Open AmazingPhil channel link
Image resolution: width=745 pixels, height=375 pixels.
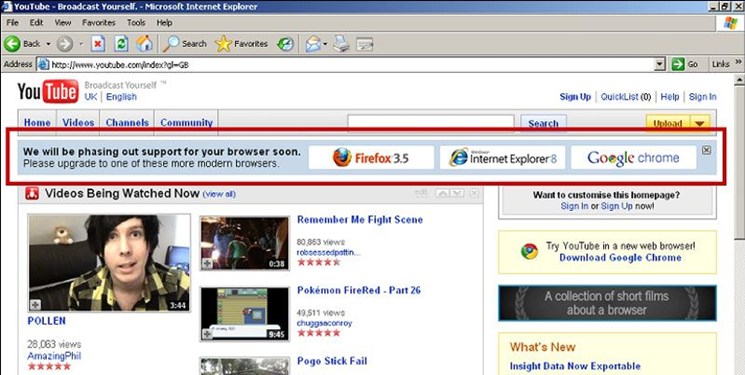pos(54,356)
